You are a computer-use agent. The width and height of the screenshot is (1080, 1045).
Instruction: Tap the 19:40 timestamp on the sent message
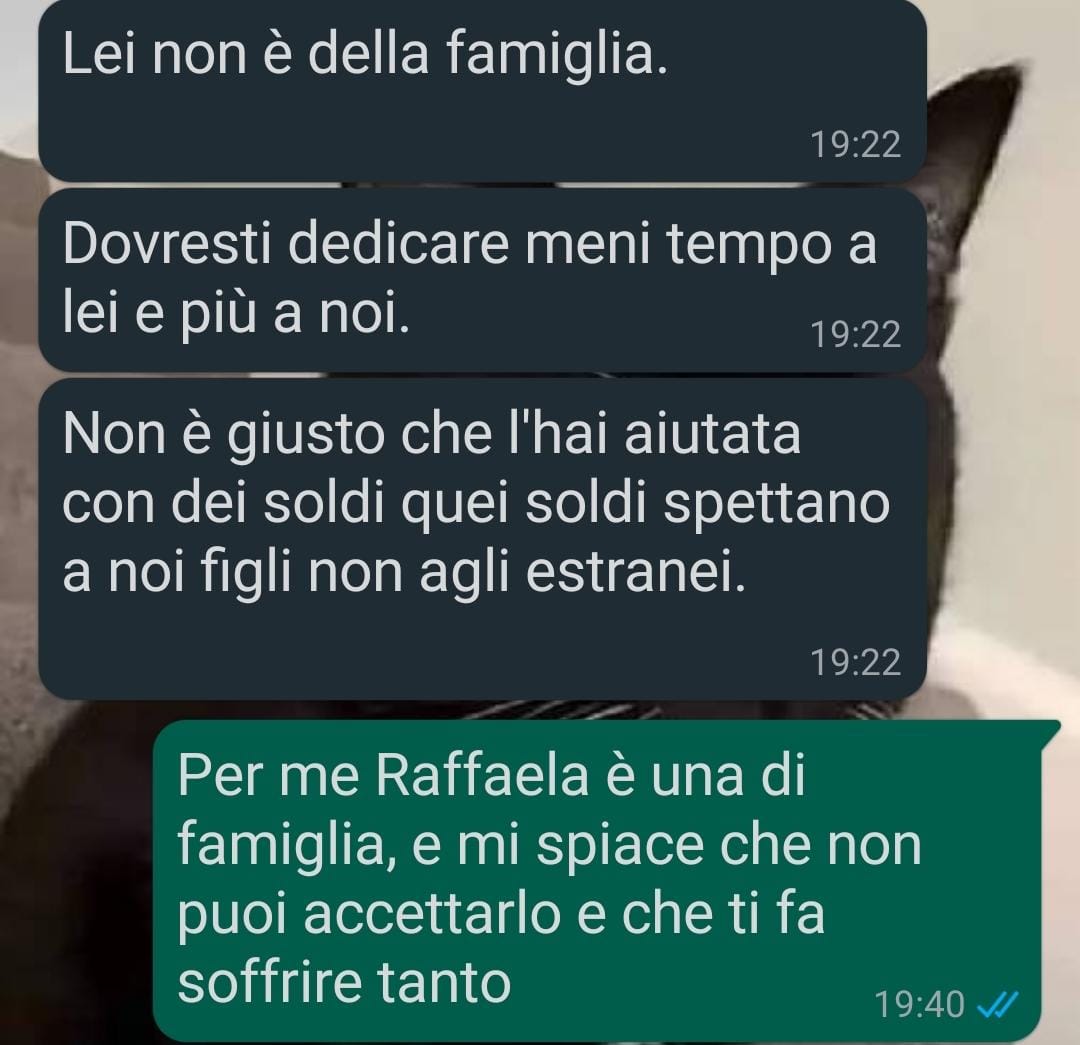click(920, 1004)
